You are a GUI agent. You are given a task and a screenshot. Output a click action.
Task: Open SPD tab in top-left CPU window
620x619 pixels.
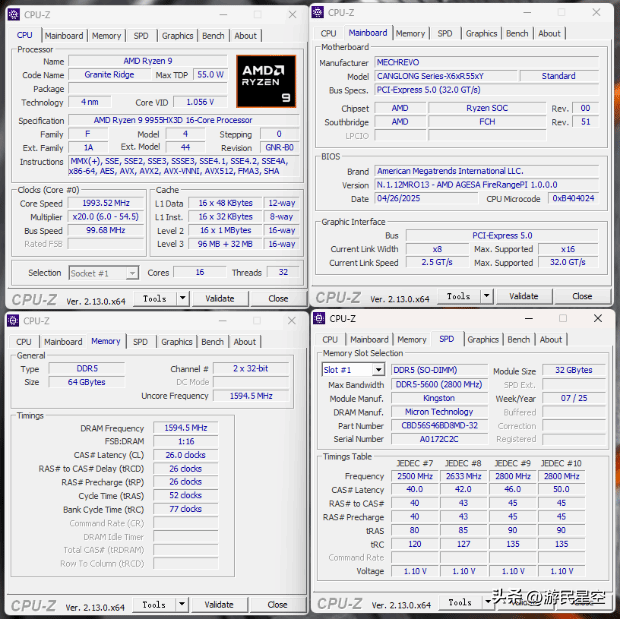141,36
